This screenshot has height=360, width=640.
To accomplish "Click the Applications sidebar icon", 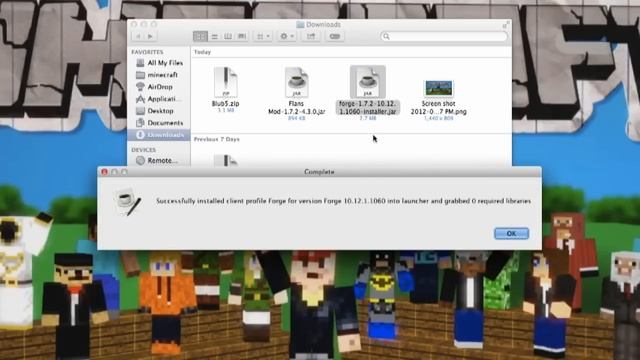I will point(140,99).
